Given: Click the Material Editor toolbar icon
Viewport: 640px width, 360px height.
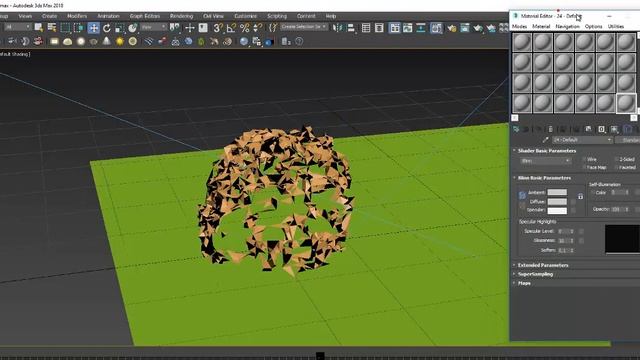Looking at the screenshot, I should (436, 28).
